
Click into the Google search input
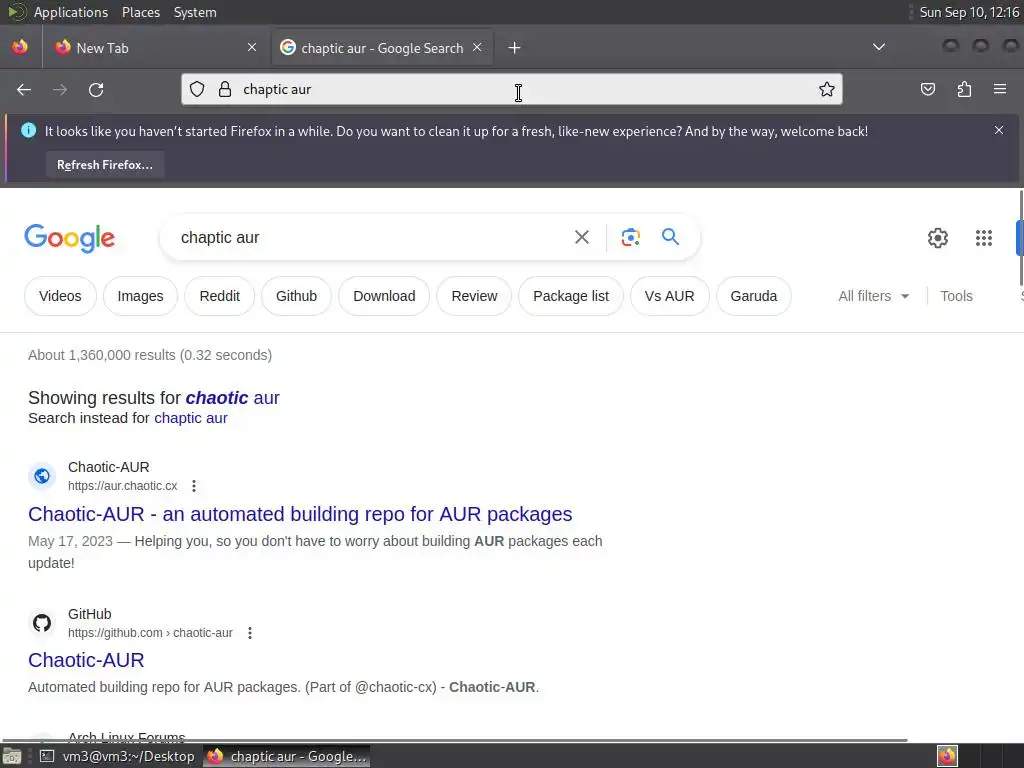tap(372, 237)
